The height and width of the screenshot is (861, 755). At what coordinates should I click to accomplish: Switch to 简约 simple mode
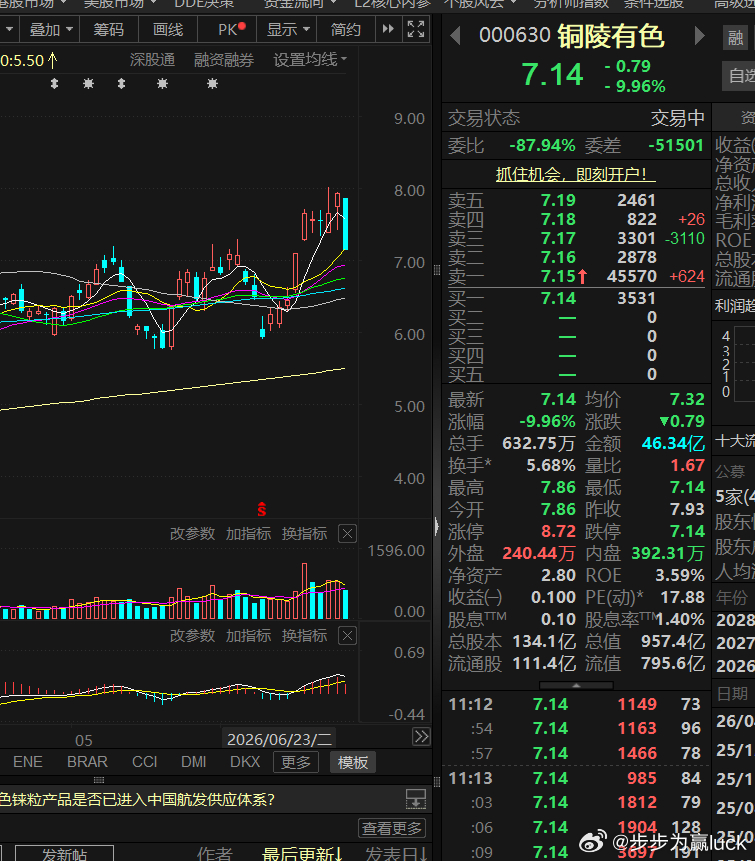click(346, 30)
